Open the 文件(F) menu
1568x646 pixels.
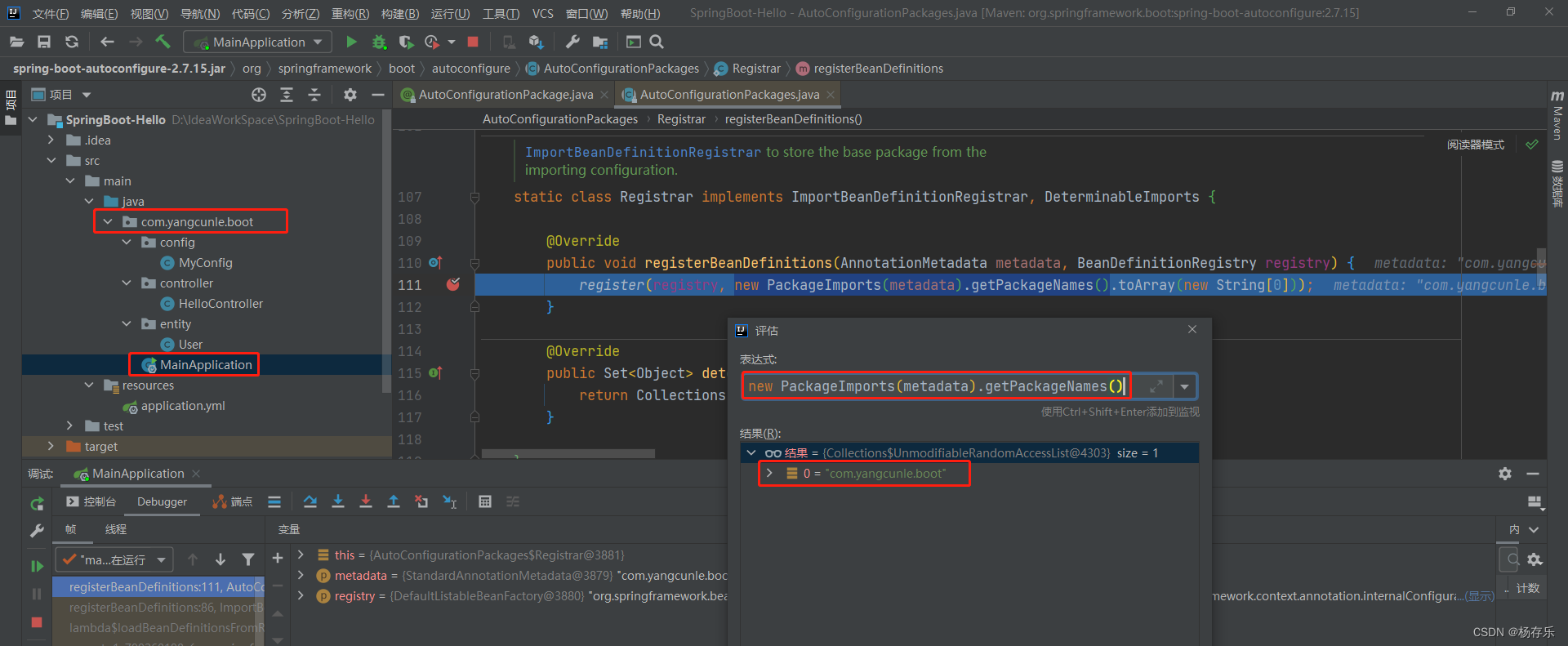51,13
